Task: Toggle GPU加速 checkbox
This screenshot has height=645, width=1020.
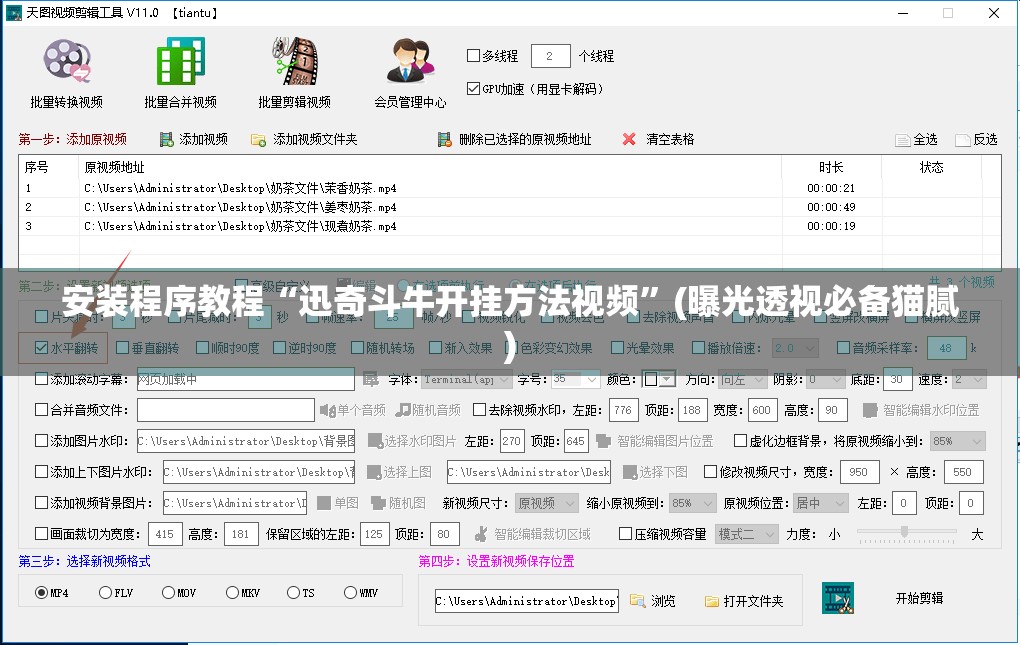Action: point(474,88)
